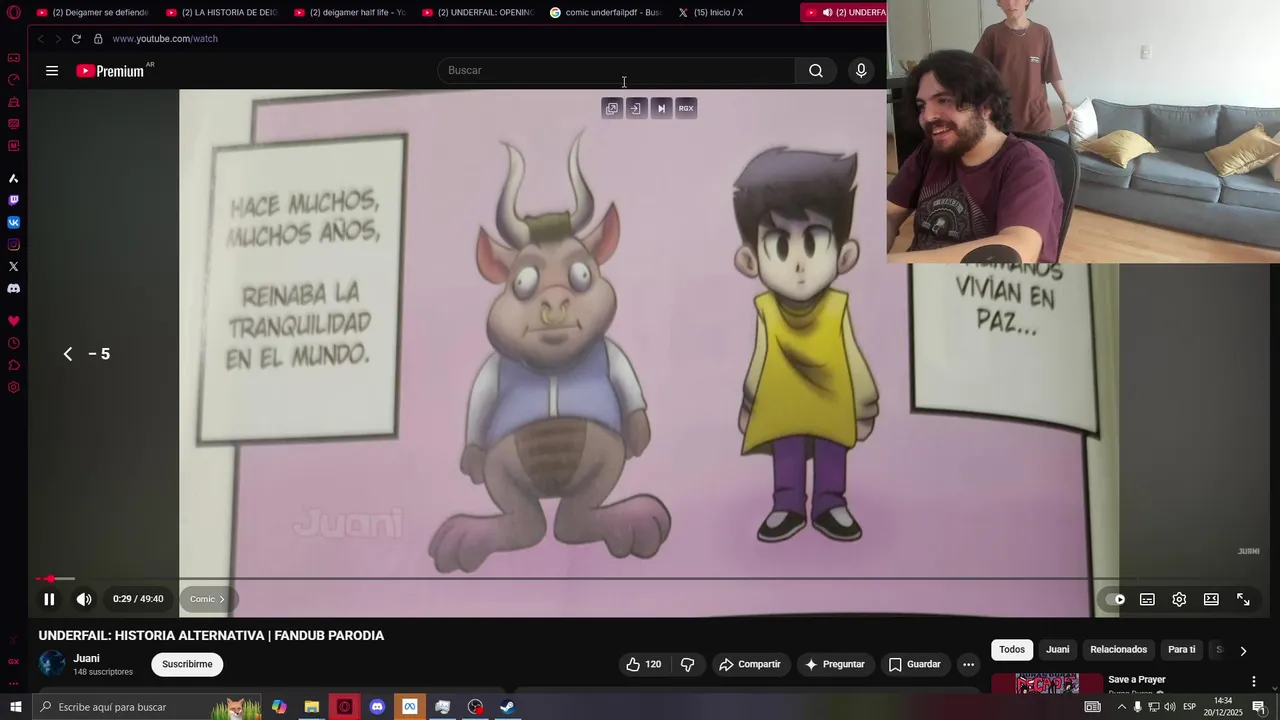Open more actions ellipsis below video

(968, 664)
